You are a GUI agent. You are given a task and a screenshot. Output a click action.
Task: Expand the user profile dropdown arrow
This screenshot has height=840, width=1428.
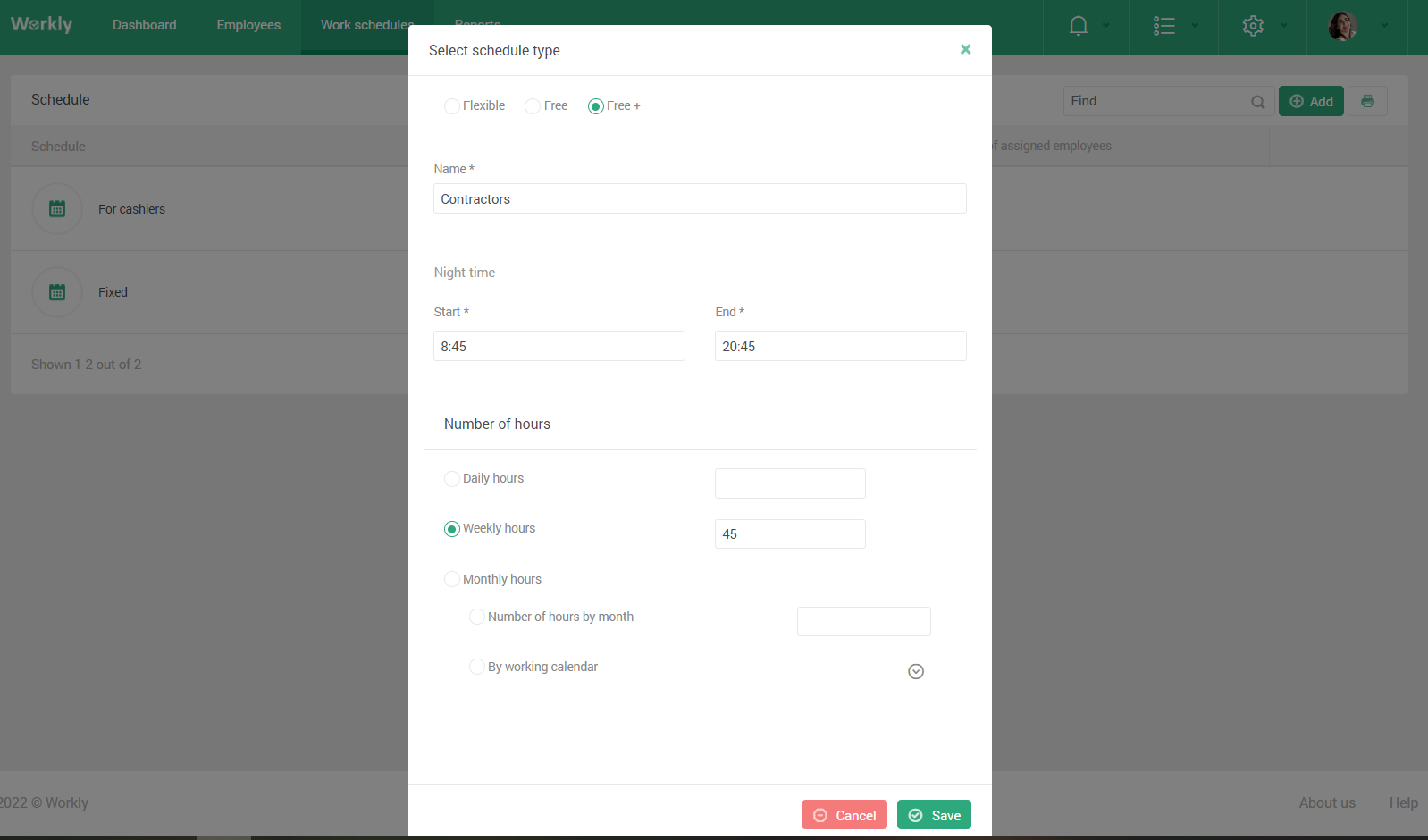click(1384, 26)
